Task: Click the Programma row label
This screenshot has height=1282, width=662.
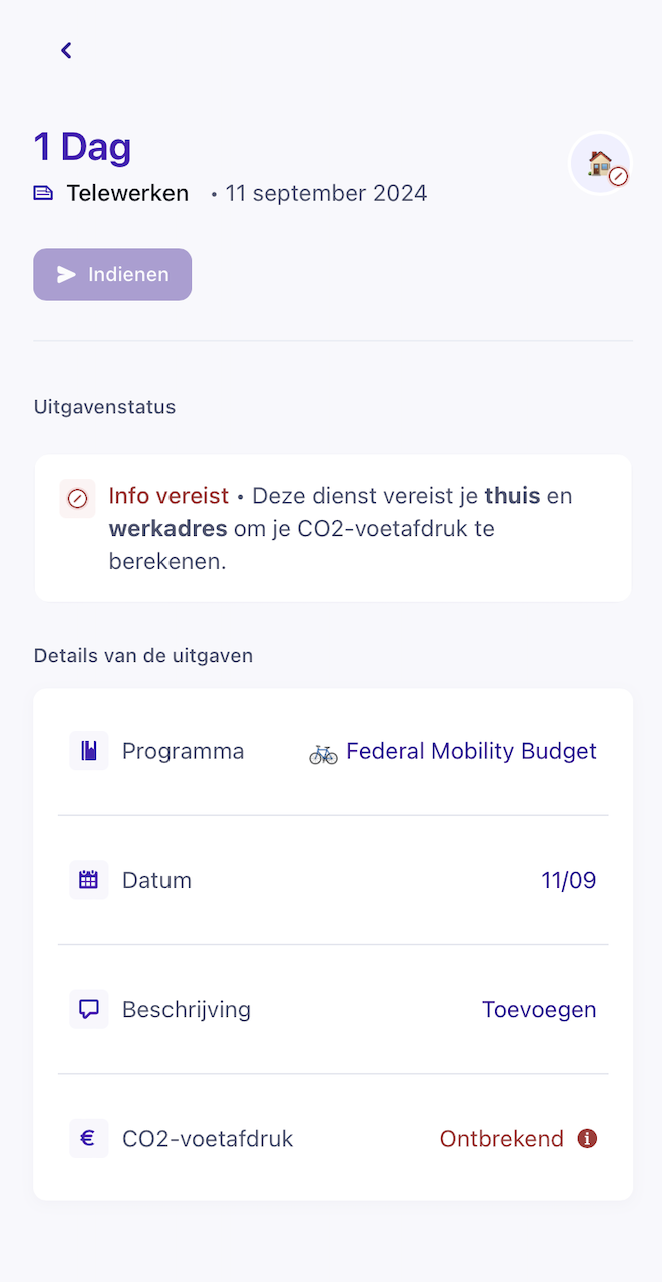Action: (183, 751)
